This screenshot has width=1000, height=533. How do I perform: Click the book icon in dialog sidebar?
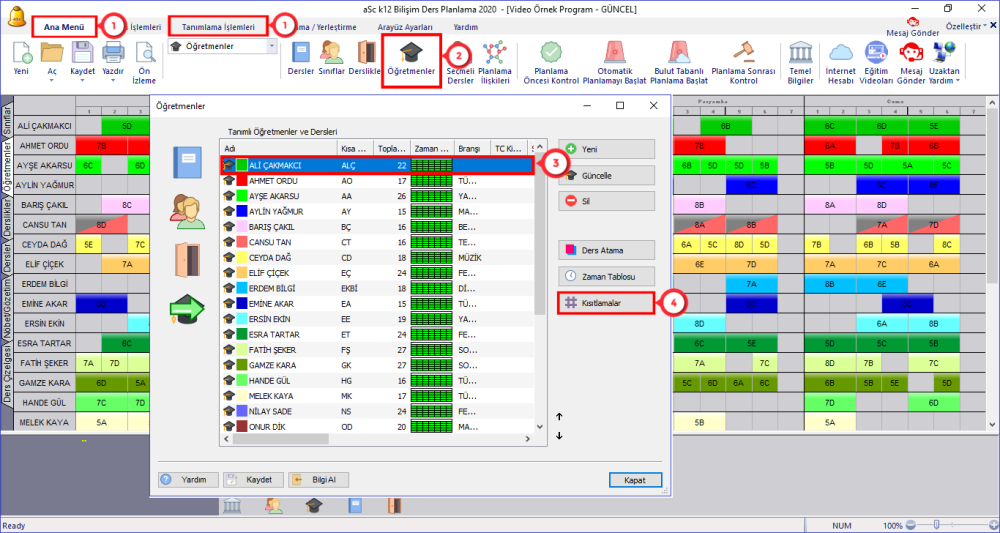tap(188, 162)
